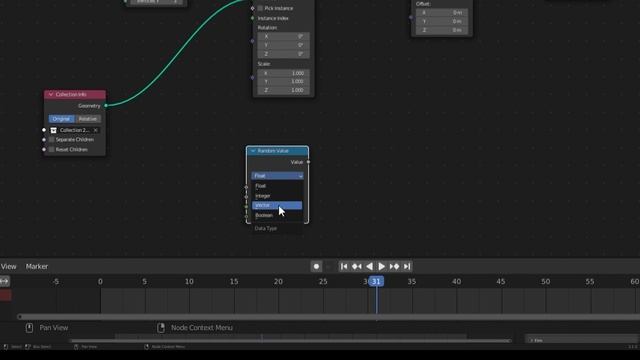Screen dimensions: 640x360
Task: Jump to the timeline start frame
Action: (x=344, y=267)
